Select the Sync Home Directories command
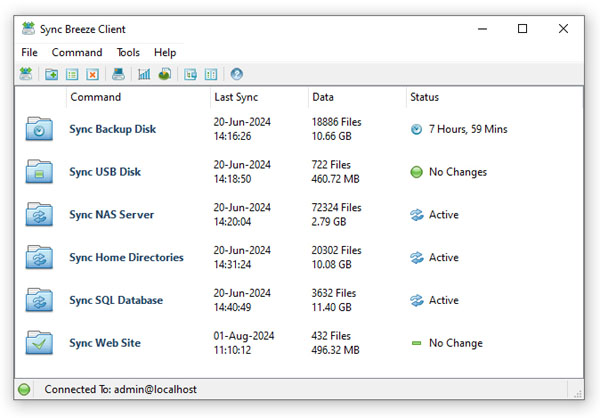 pos(126,258)
